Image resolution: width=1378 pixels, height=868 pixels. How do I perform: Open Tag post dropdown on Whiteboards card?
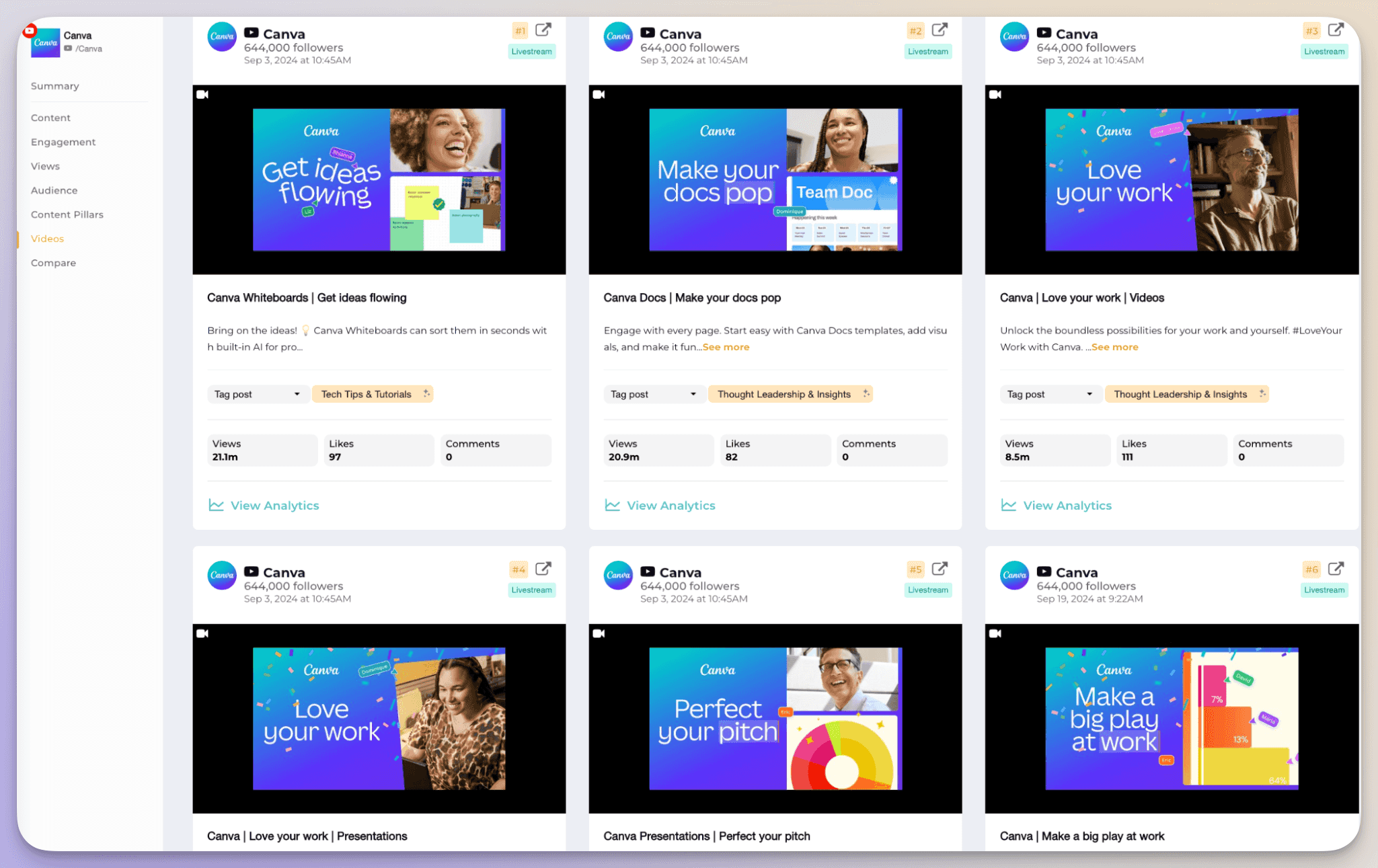[x=258, y=394]
